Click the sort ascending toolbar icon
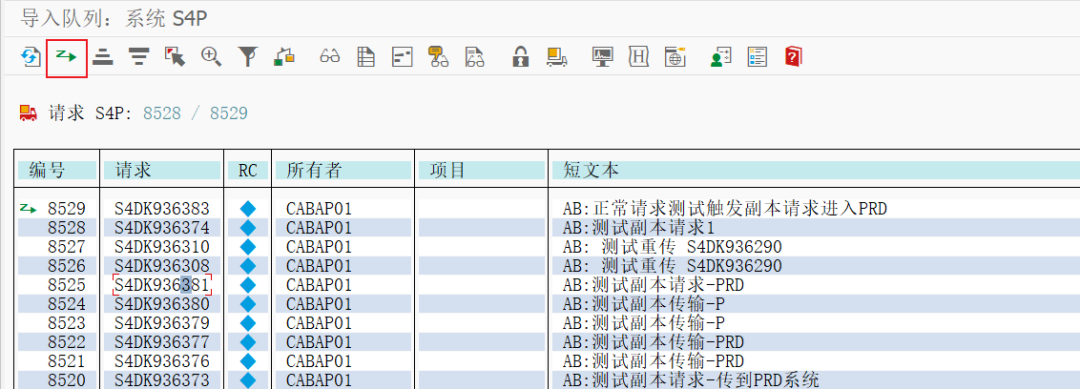The height and width of the screenshot is (389, 1080). [103, 56]
